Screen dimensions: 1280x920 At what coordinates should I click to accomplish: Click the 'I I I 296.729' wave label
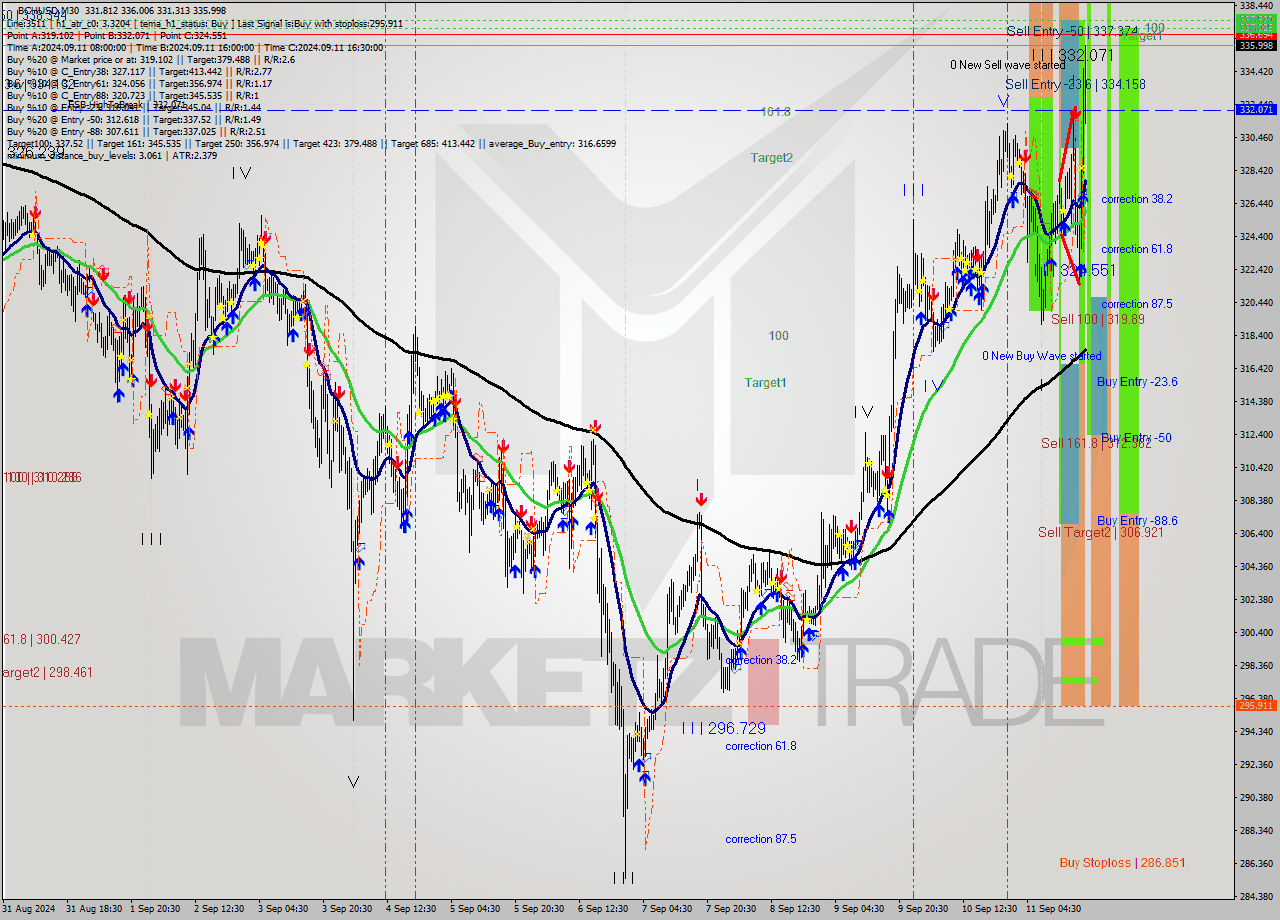(724, 729)
